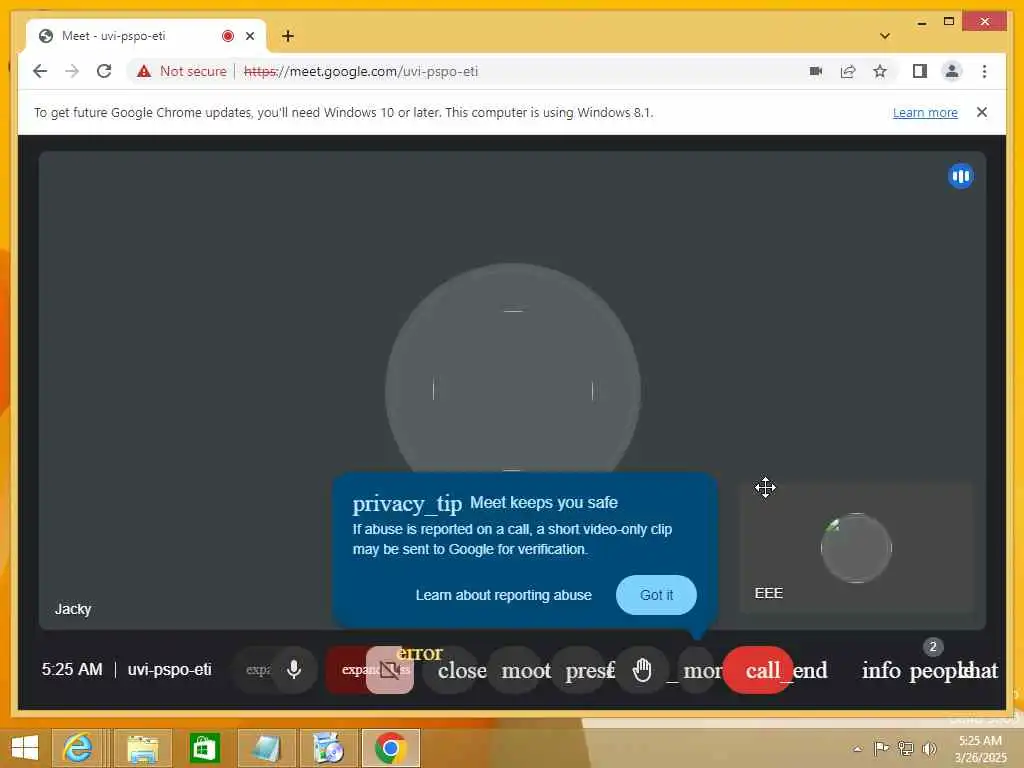Click Got it in privacy tip popup
This screenshot has width=1024, height=768.
click(x=656, y=595)
